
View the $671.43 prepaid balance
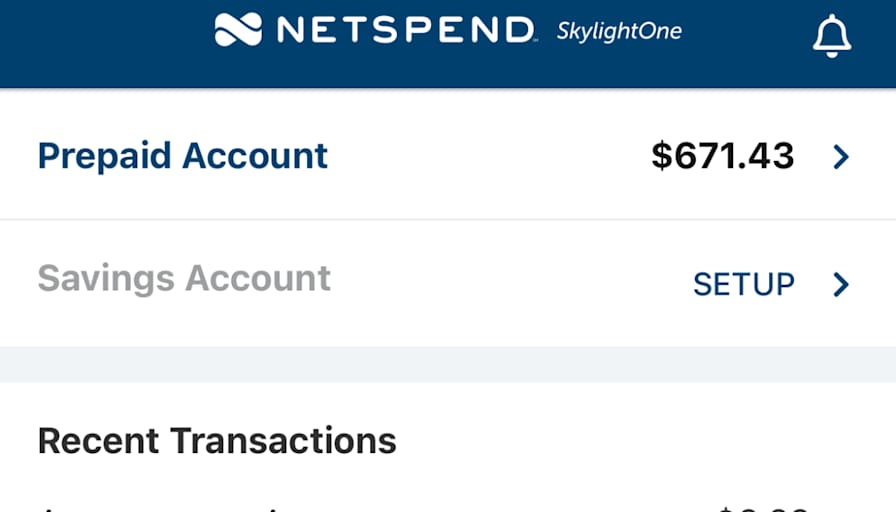point(722,155)
